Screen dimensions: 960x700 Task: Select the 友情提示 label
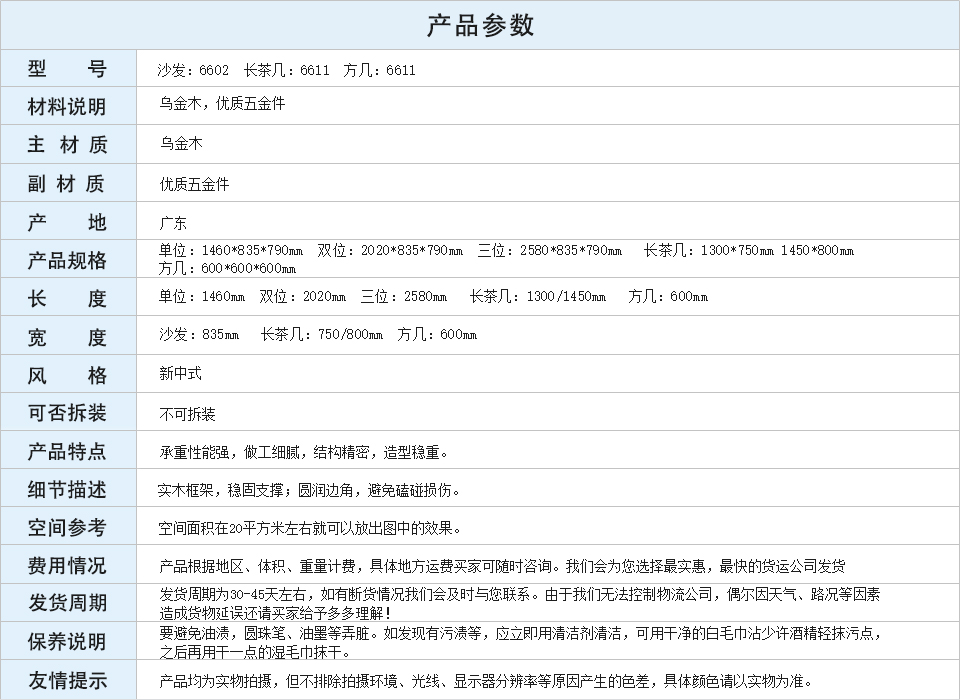pyautogui.click(x=67, y=680)
